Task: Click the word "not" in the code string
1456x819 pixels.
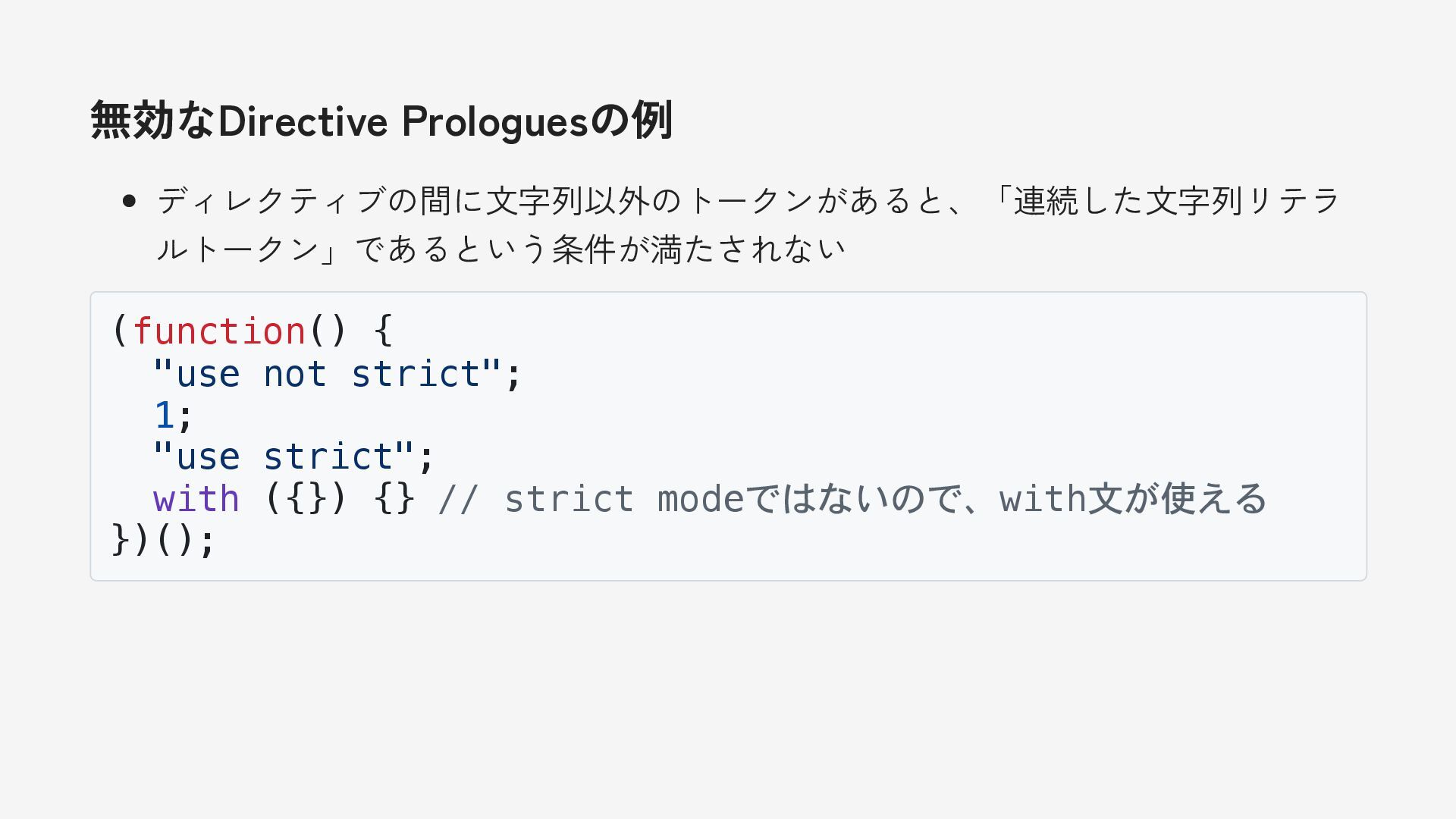Action: pyautogui.click(x=294, y=374)
